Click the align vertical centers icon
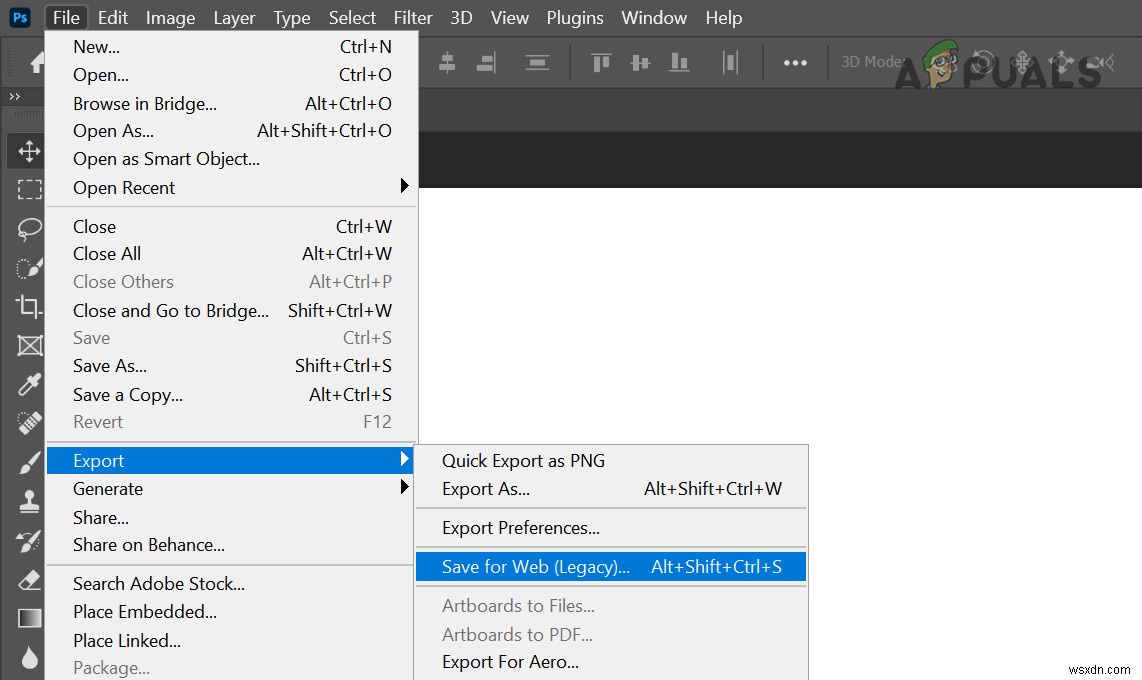 [640, 63]
